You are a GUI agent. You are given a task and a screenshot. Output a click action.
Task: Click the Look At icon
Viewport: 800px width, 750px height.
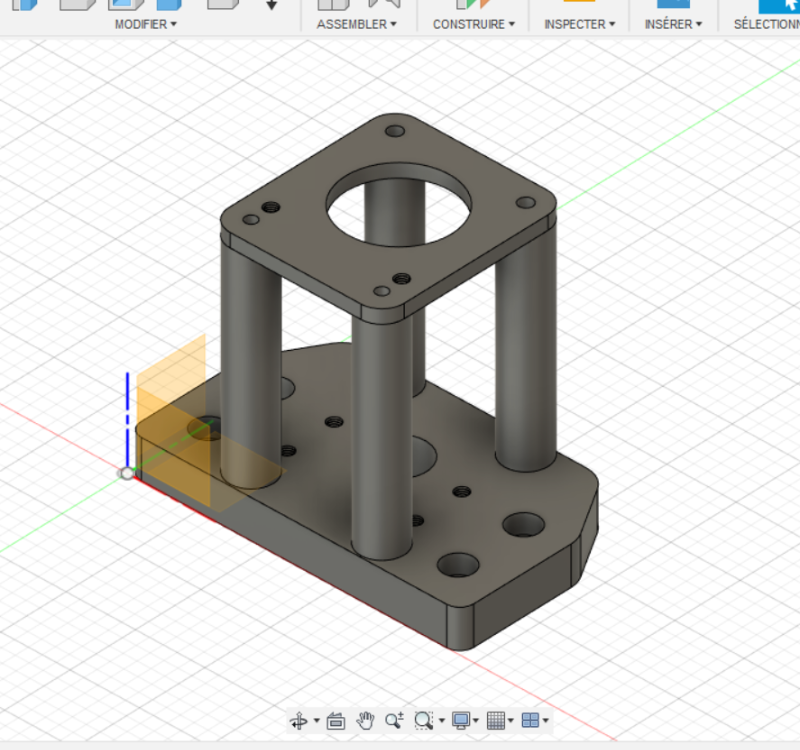point(336,721)
